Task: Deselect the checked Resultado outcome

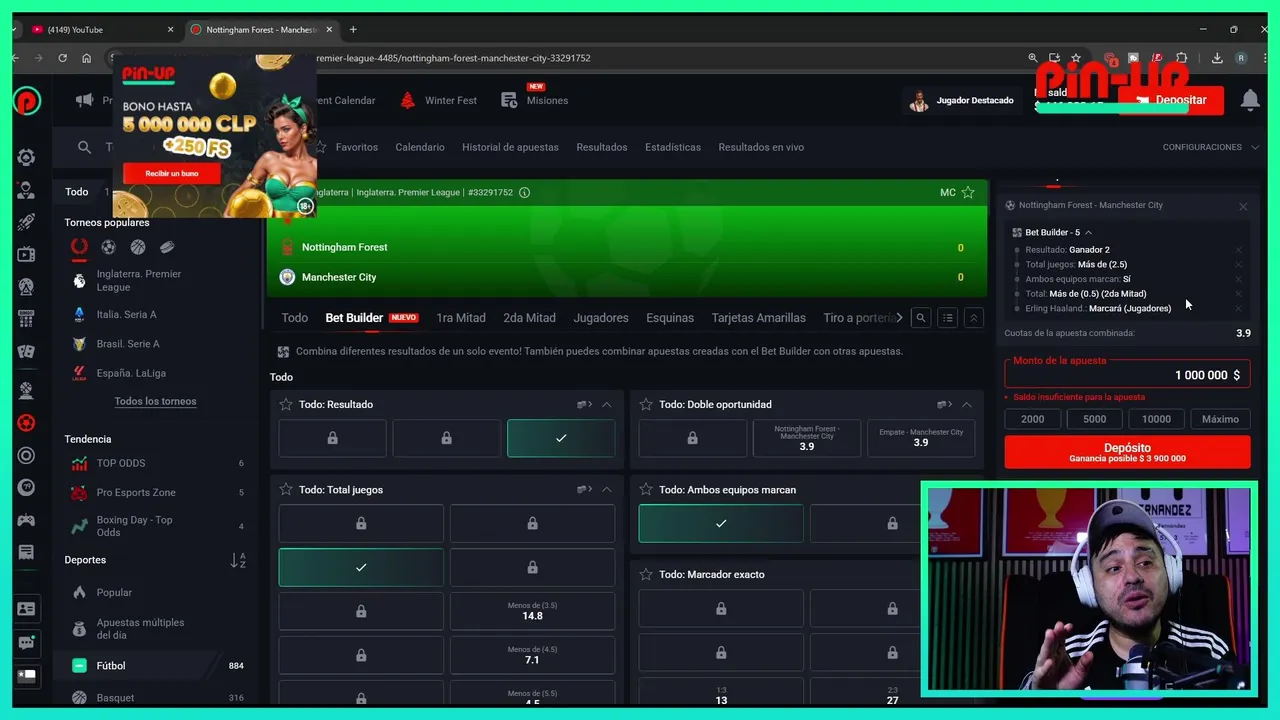Action: pos(561,438)
